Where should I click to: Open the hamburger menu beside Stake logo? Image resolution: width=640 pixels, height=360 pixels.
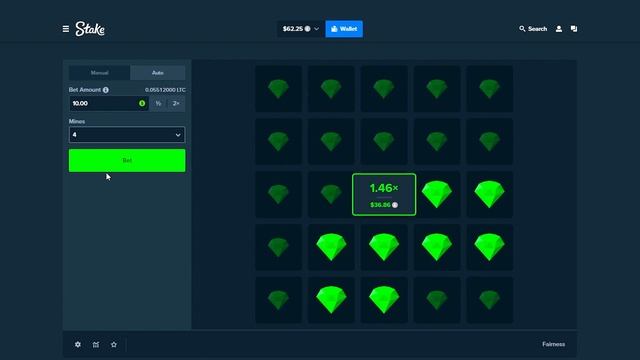(x=66, y=29)
